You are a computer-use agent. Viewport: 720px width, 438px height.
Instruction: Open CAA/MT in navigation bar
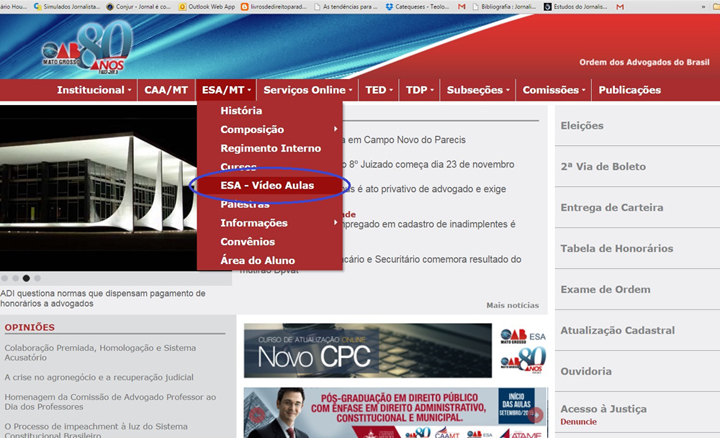click(166, 90)
